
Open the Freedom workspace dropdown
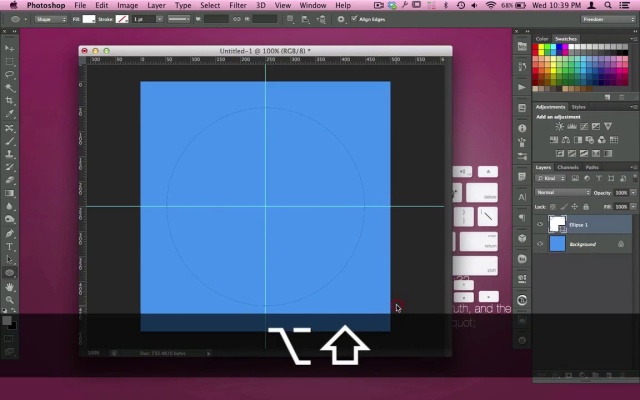pyautogui.click(x=608, y=19)
